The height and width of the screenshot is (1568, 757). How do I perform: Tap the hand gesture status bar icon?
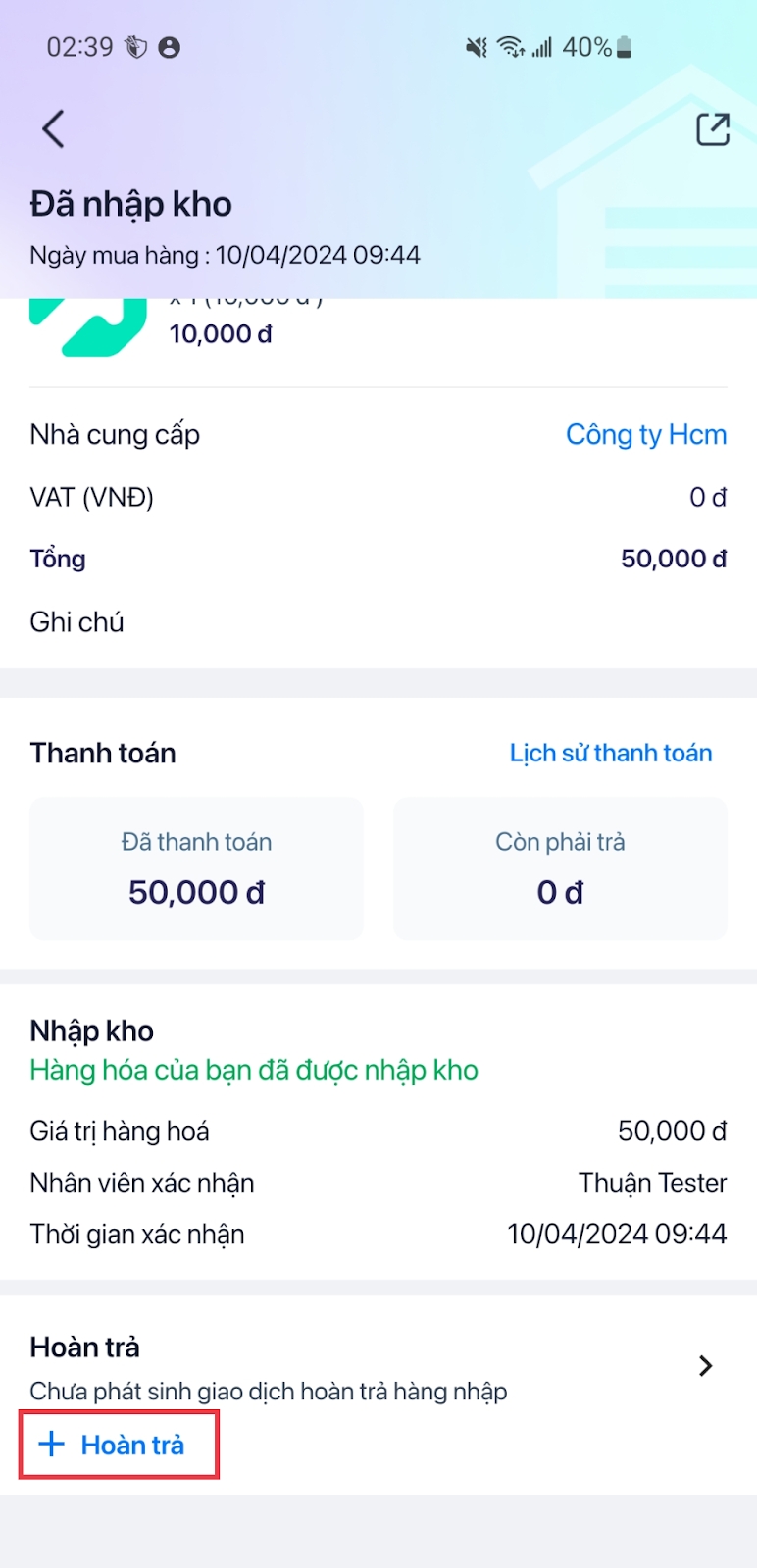pyautogui.click(x=136, y=47)
